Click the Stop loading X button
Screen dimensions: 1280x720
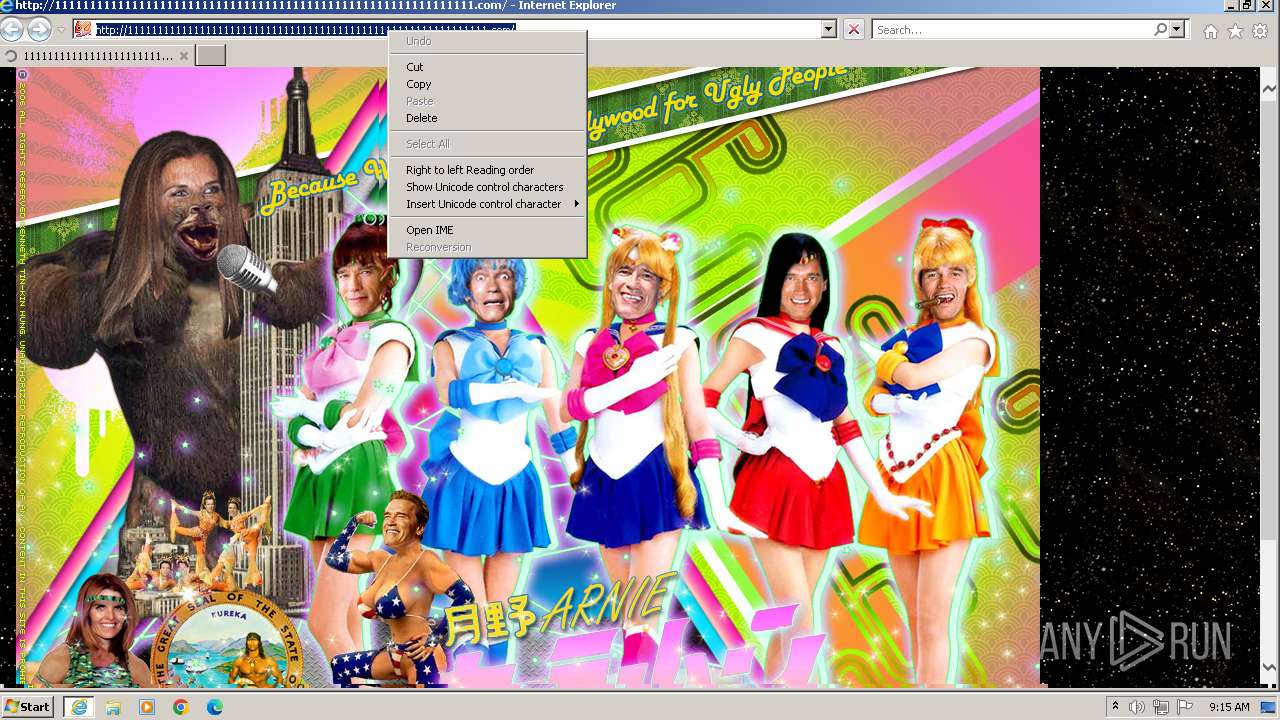coord(853,30)
